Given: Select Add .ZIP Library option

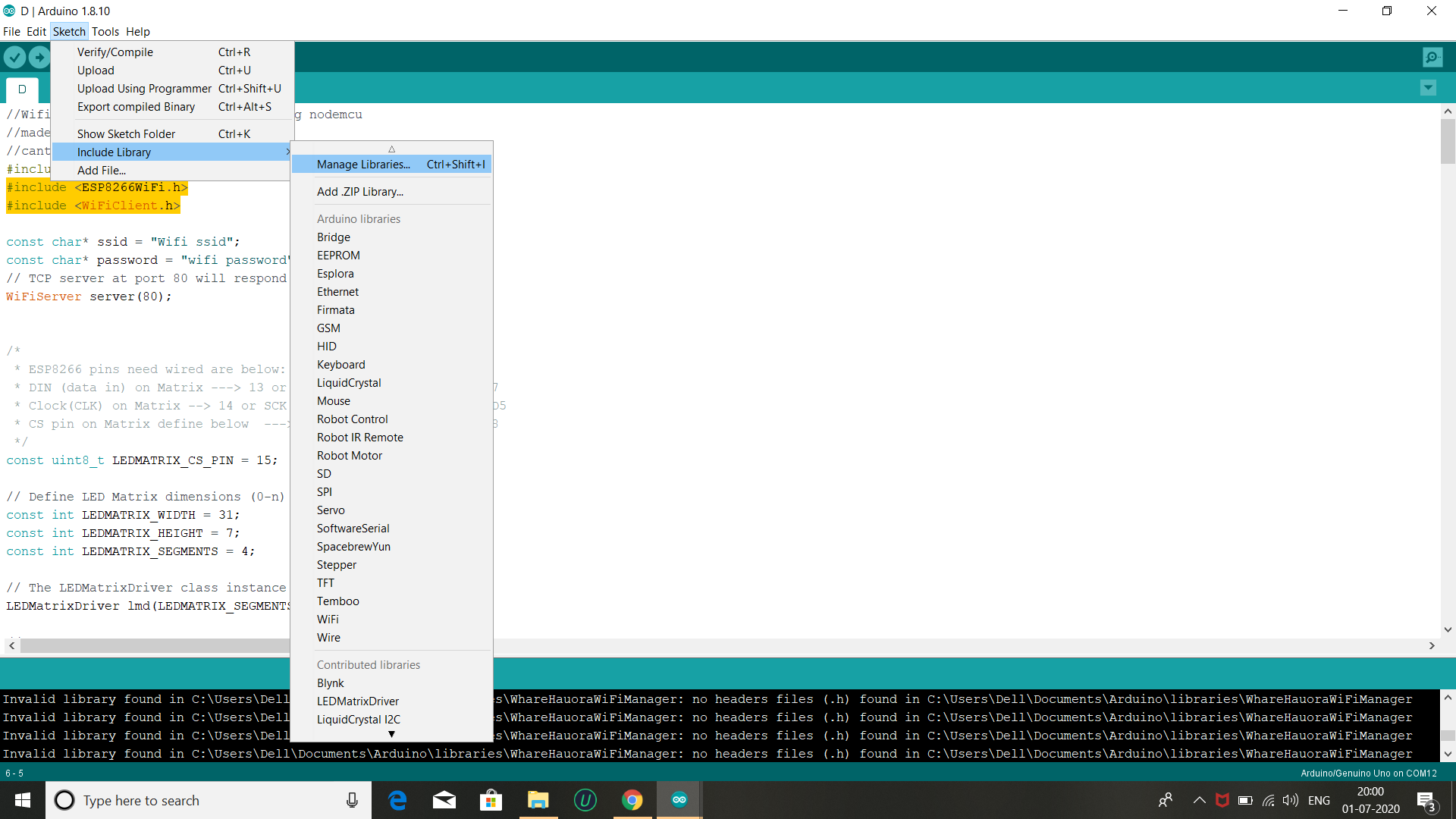Looking at the screenshot, I should point(360,191).
